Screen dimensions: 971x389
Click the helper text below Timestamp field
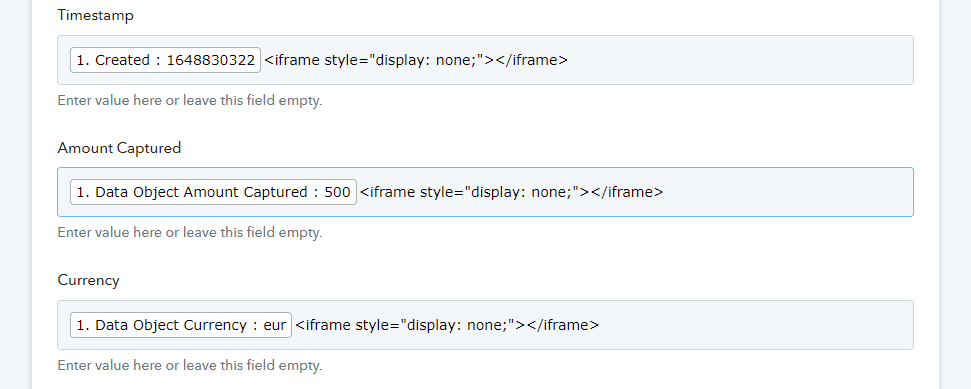pos(190,100)
